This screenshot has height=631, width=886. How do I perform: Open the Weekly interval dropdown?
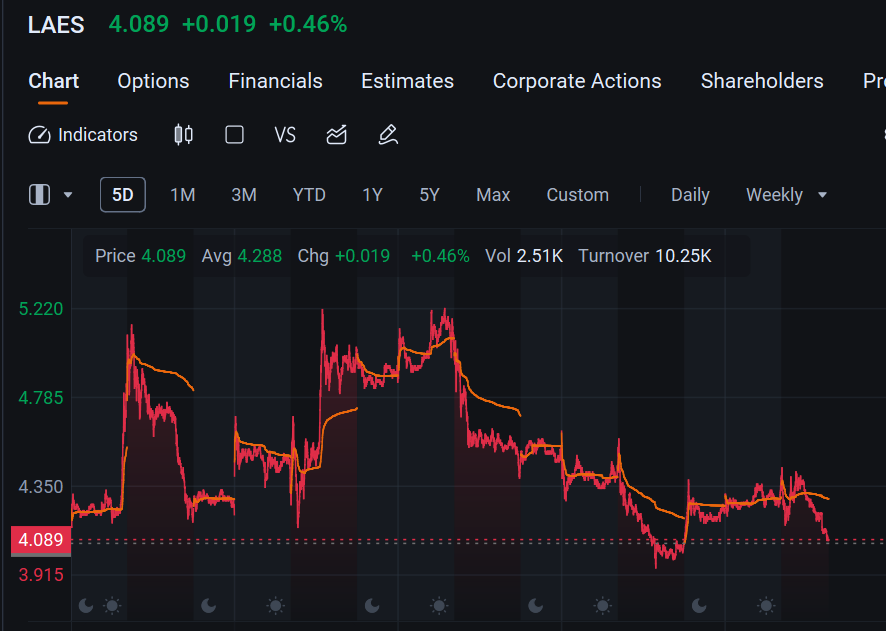(786, 195)
